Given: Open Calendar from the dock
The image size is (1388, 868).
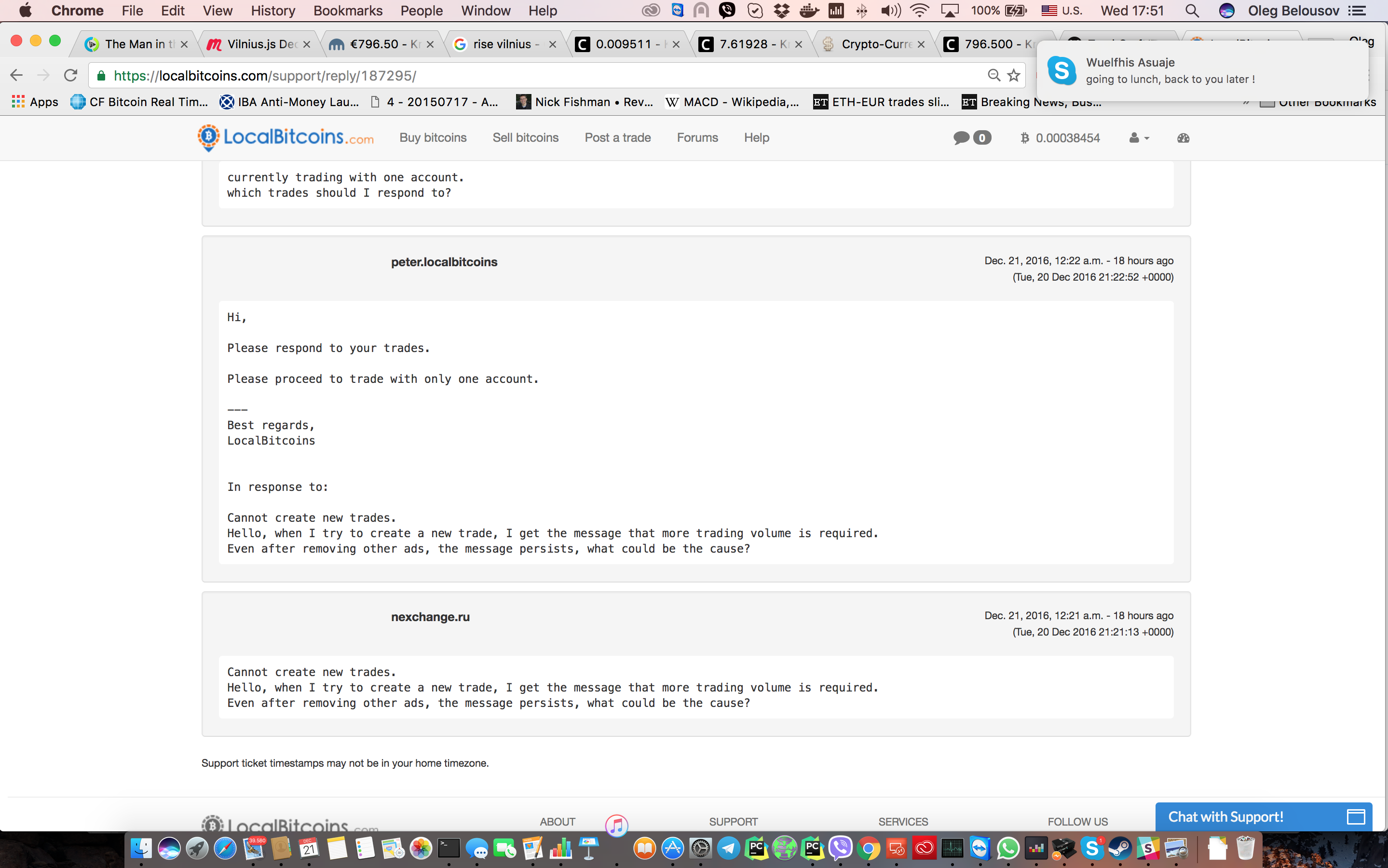Looking at the screenshot, I should (309, 848).
